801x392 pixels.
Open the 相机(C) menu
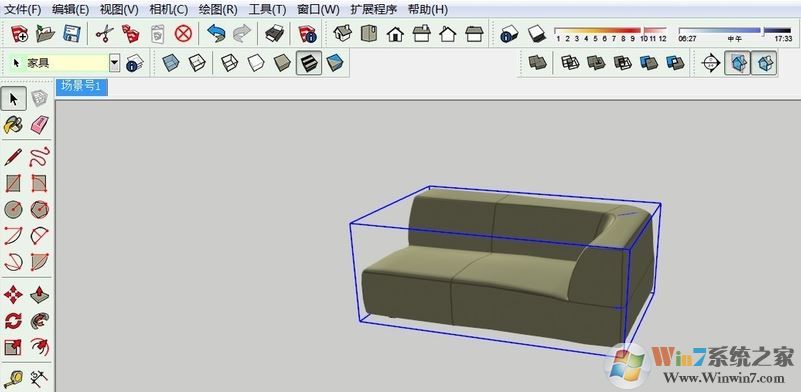tap(169, 9)
